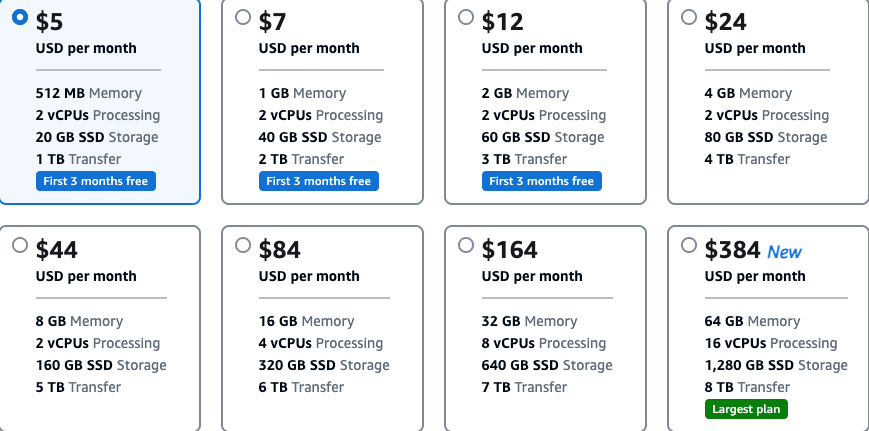
Task: Choose the $7 plan radio button
Action: (x=243, y=17)
